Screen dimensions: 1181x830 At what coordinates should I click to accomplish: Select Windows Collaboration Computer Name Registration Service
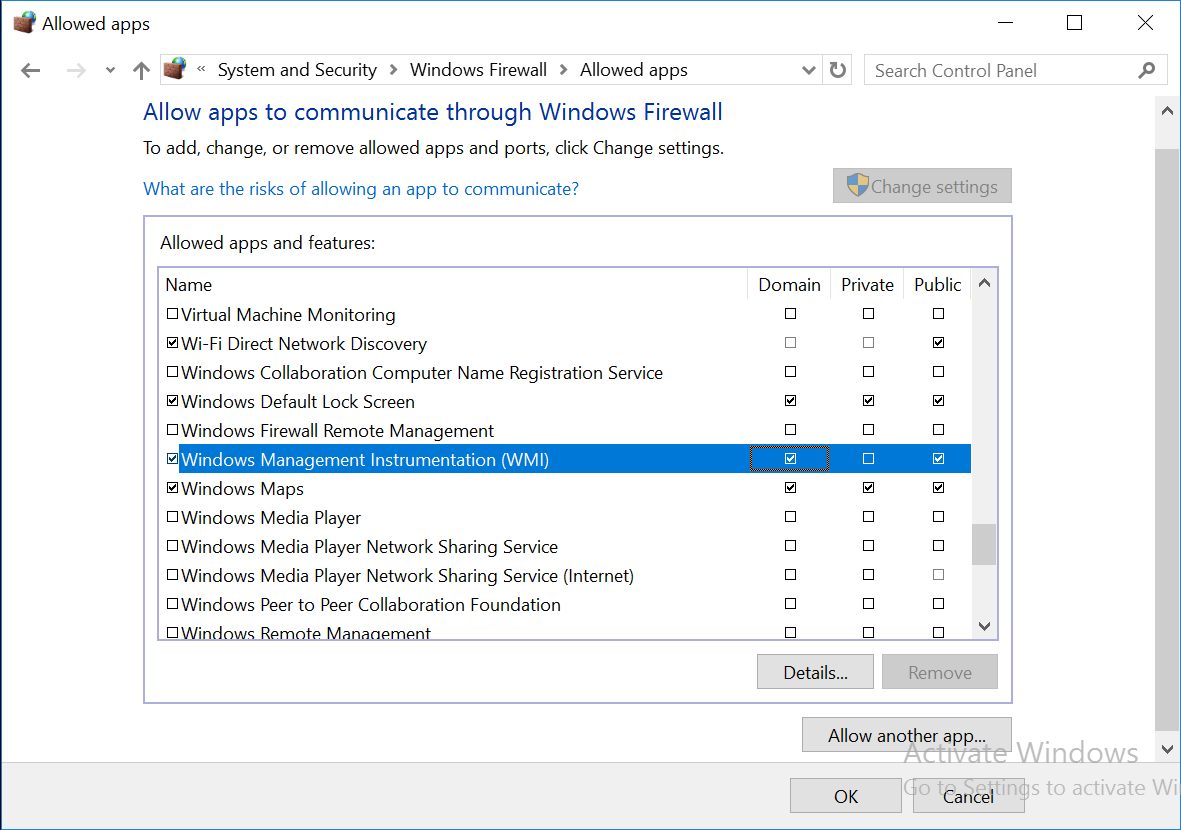pyautogui.click(x=565, y=372)
